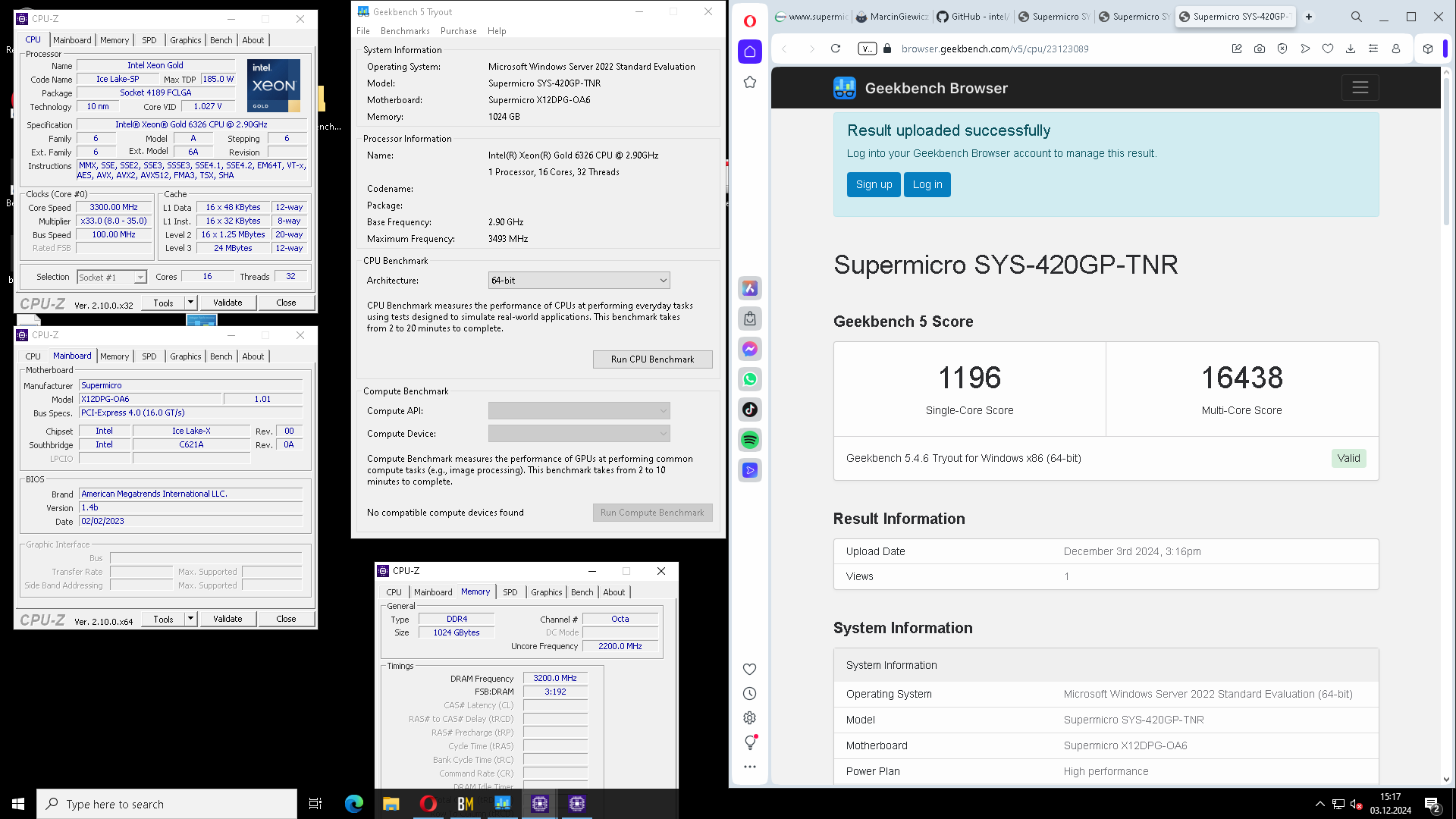Add page to bookmarks heart icon
The image size is (1456, 819).
point(1327,49)
